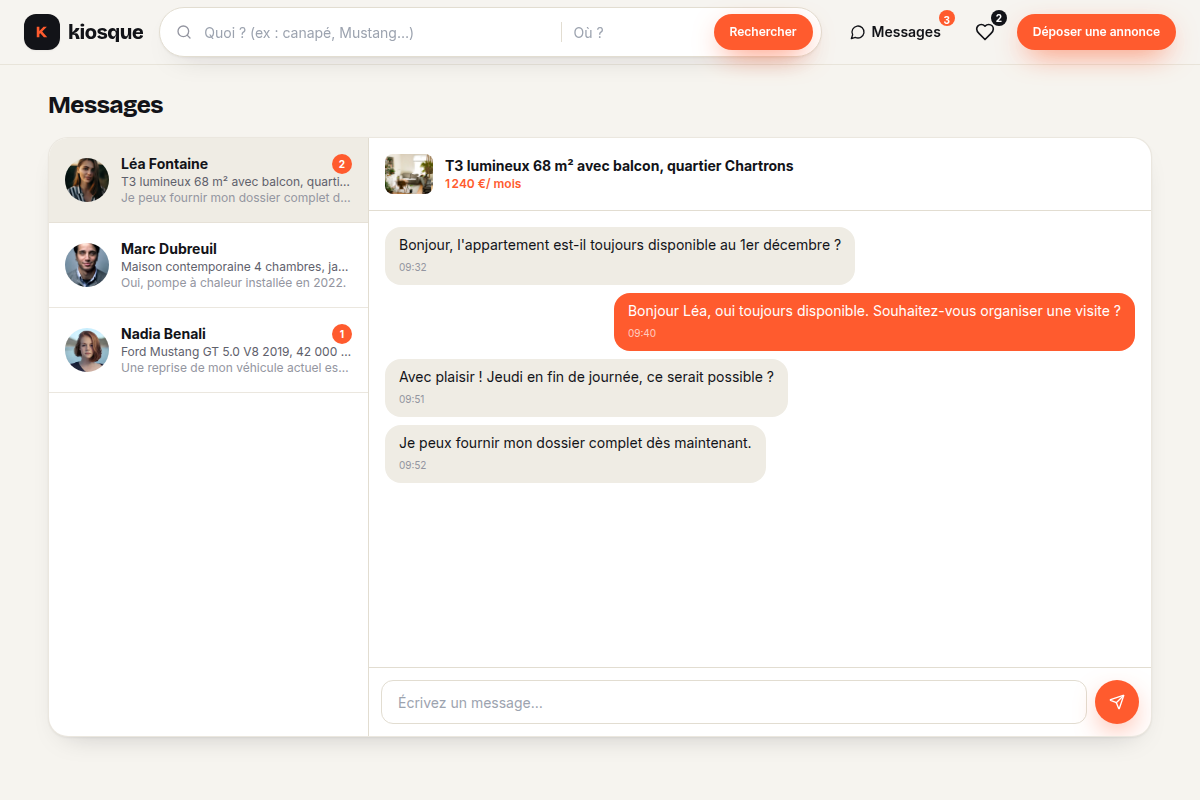Open listing title "T3 lumineux 68 m² avec balcon, quartier Chartrons"

(619, 166)
